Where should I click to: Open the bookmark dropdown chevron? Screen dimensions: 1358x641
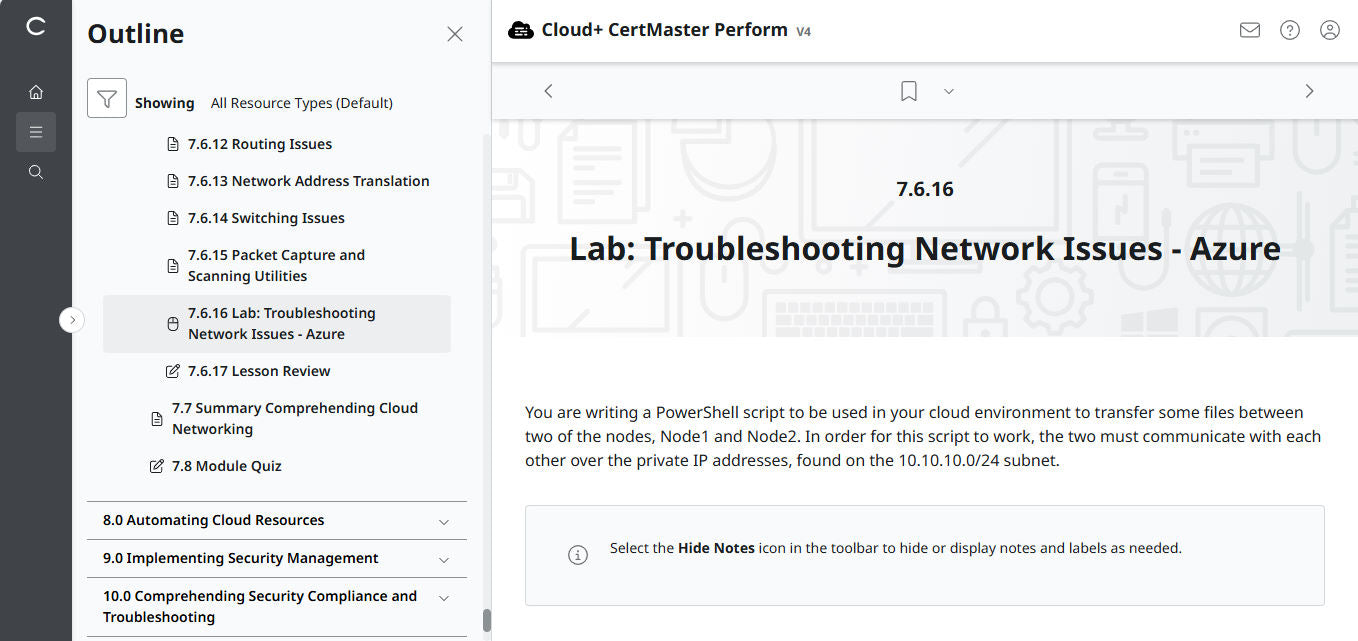click(x=948, y=91)
